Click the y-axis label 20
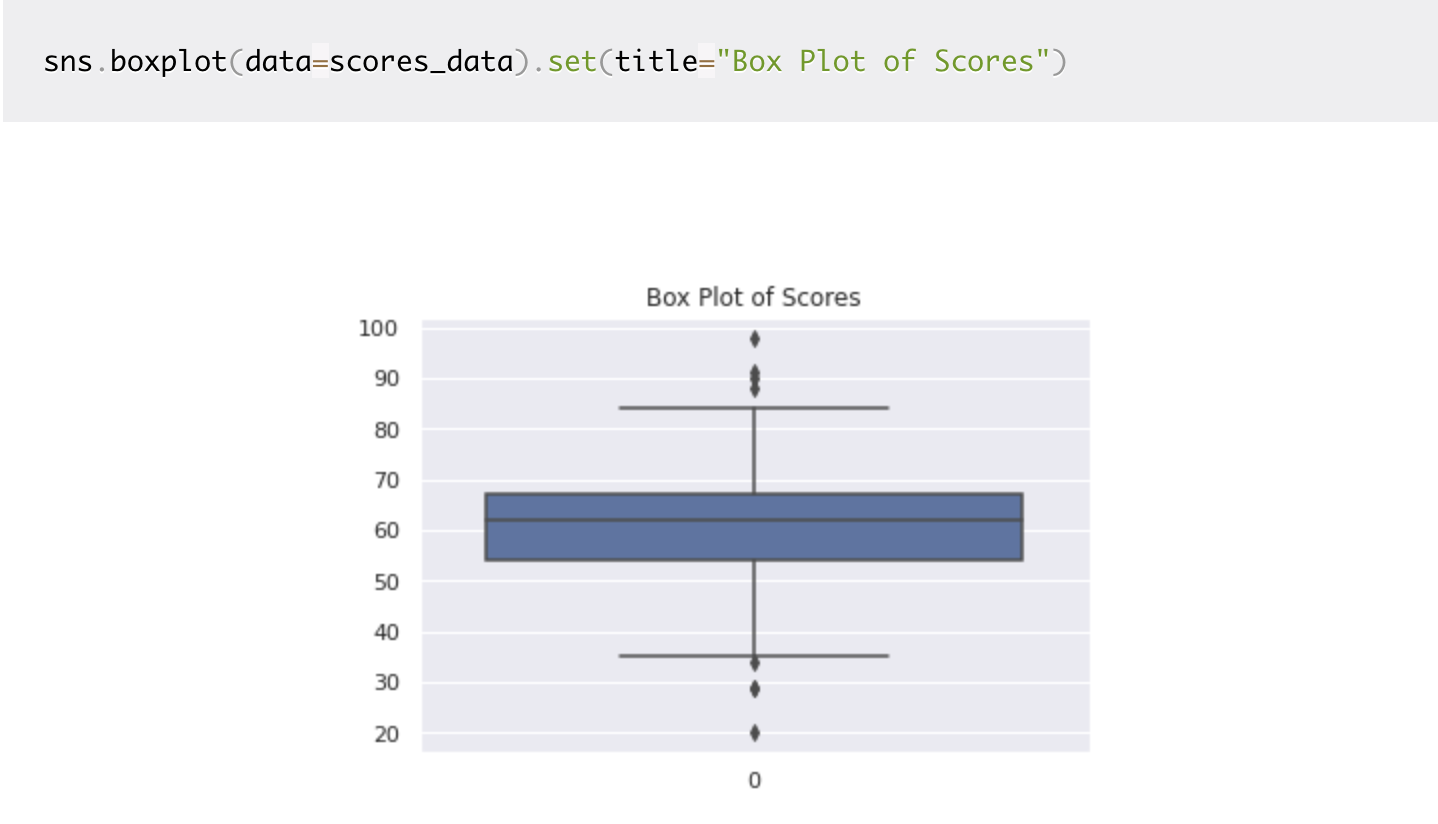This screenshot has width=1438, height=824. click(x=384, y=734)
